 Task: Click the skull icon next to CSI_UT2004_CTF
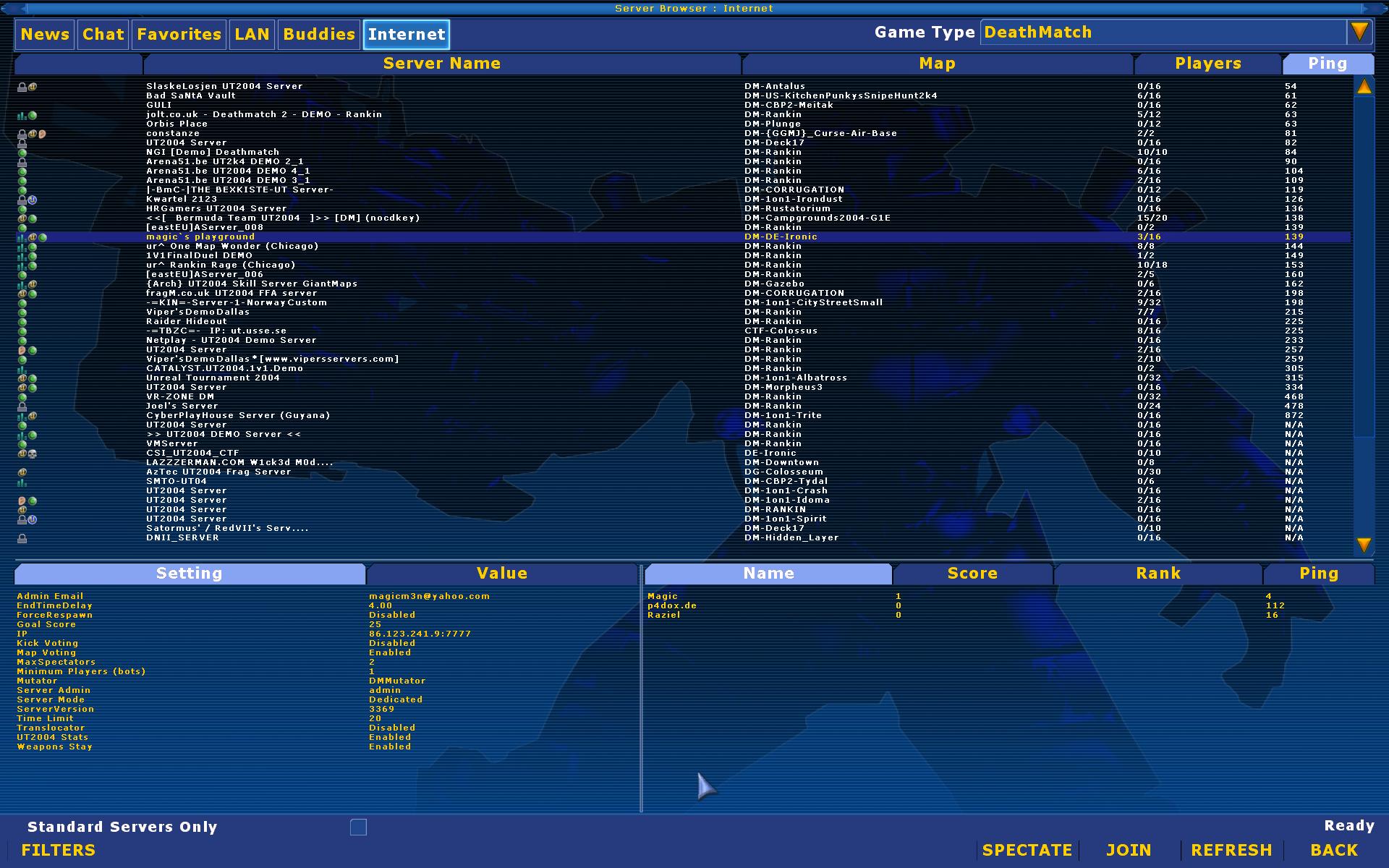(x=32, y=454)
